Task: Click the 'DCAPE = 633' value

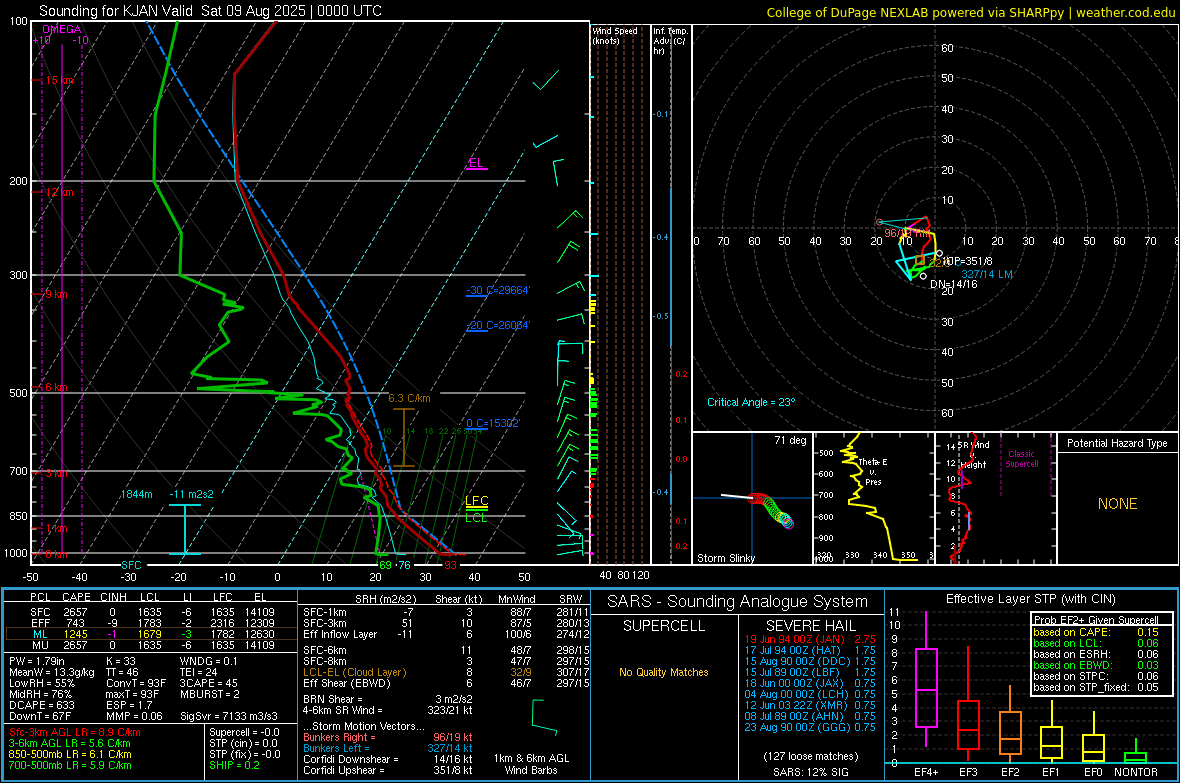Action: coord(41,705)
